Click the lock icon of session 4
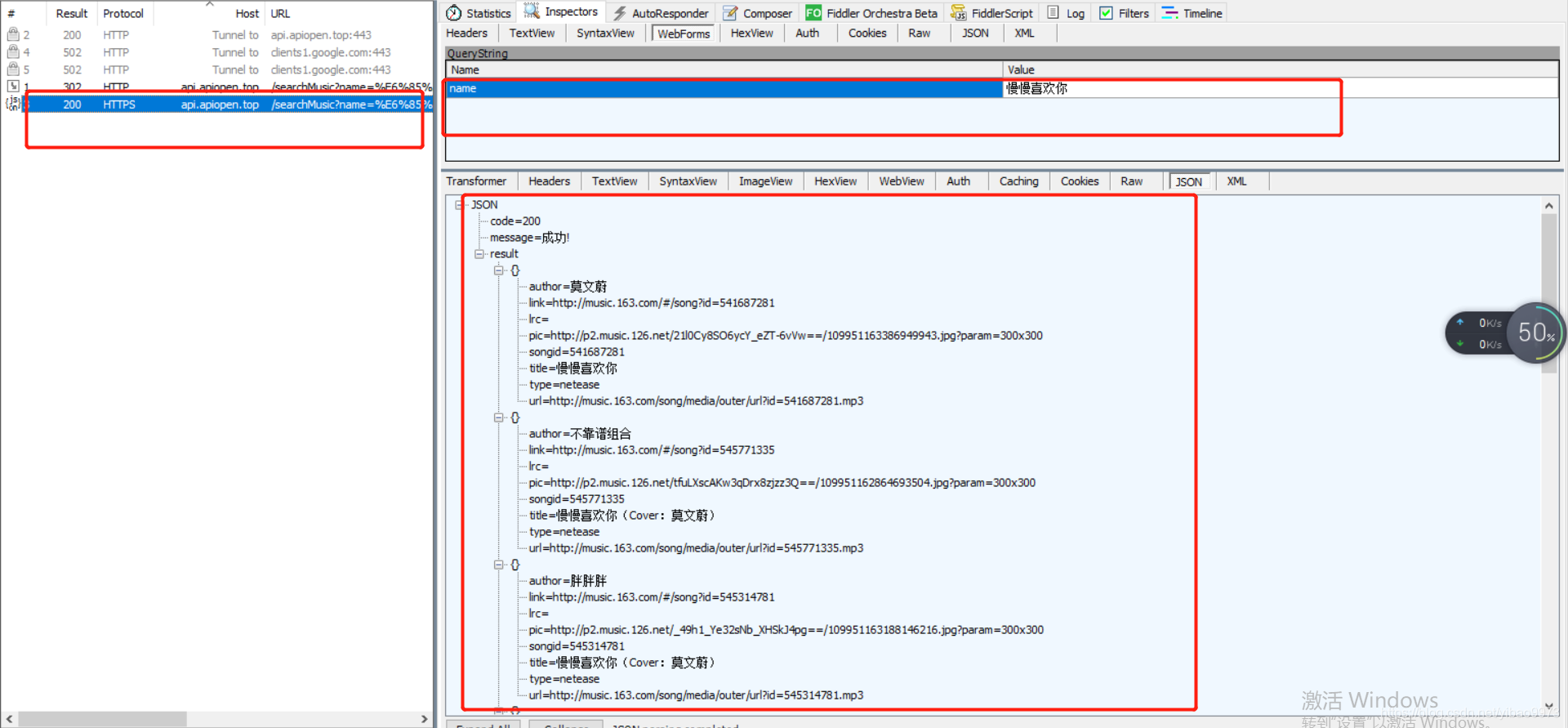This screenshot has width=1568, height=728. coord(13,51)
